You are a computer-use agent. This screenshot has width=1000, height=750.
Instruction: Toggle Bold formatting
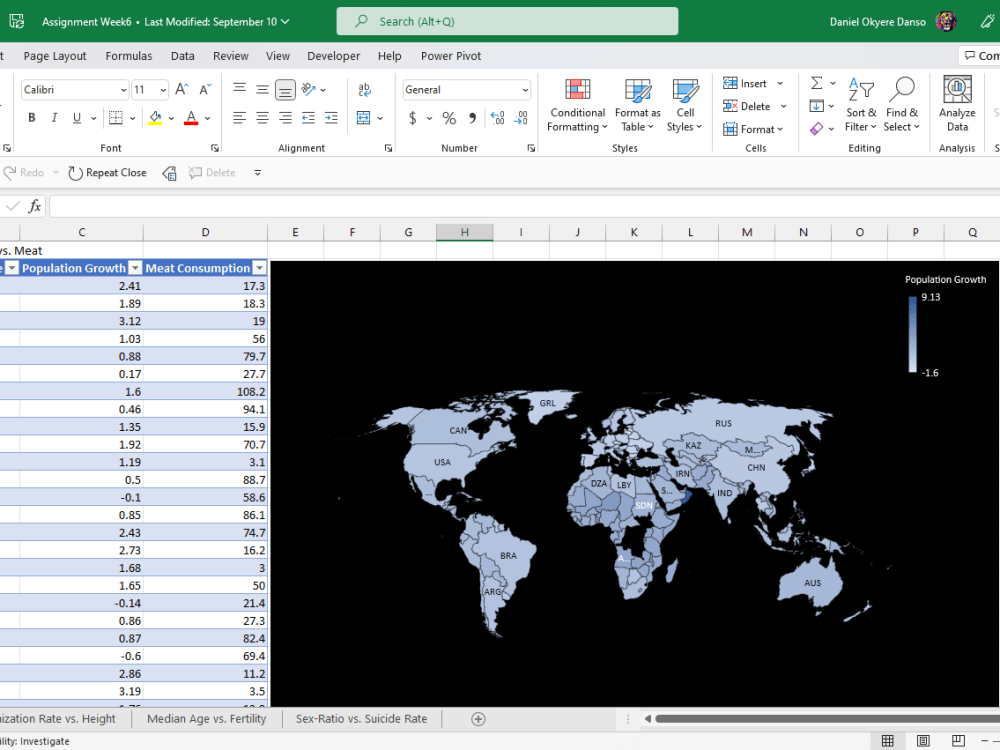point(31,118)
